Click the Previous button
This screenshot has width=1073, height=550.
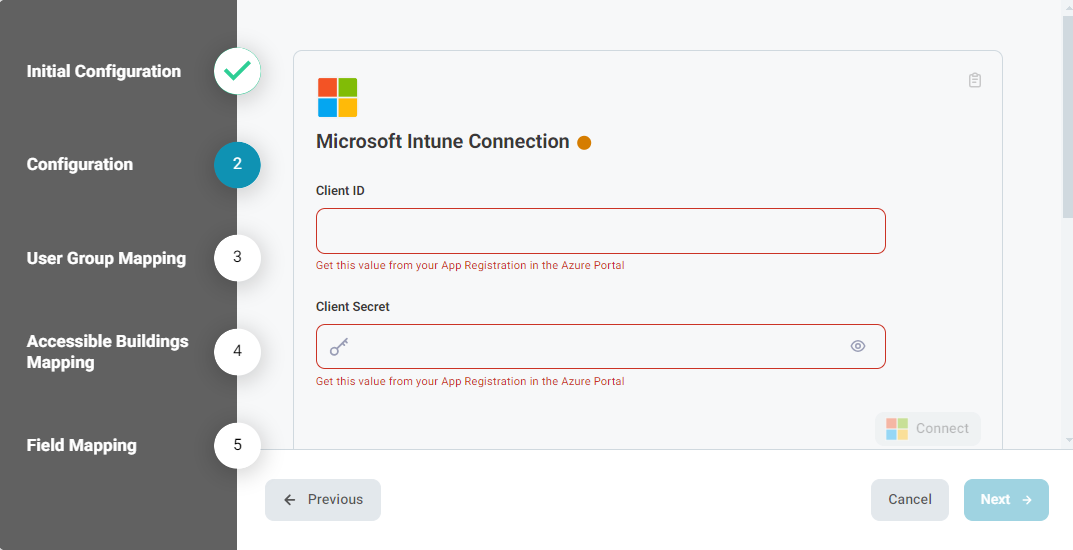click(x=323, y=500)
